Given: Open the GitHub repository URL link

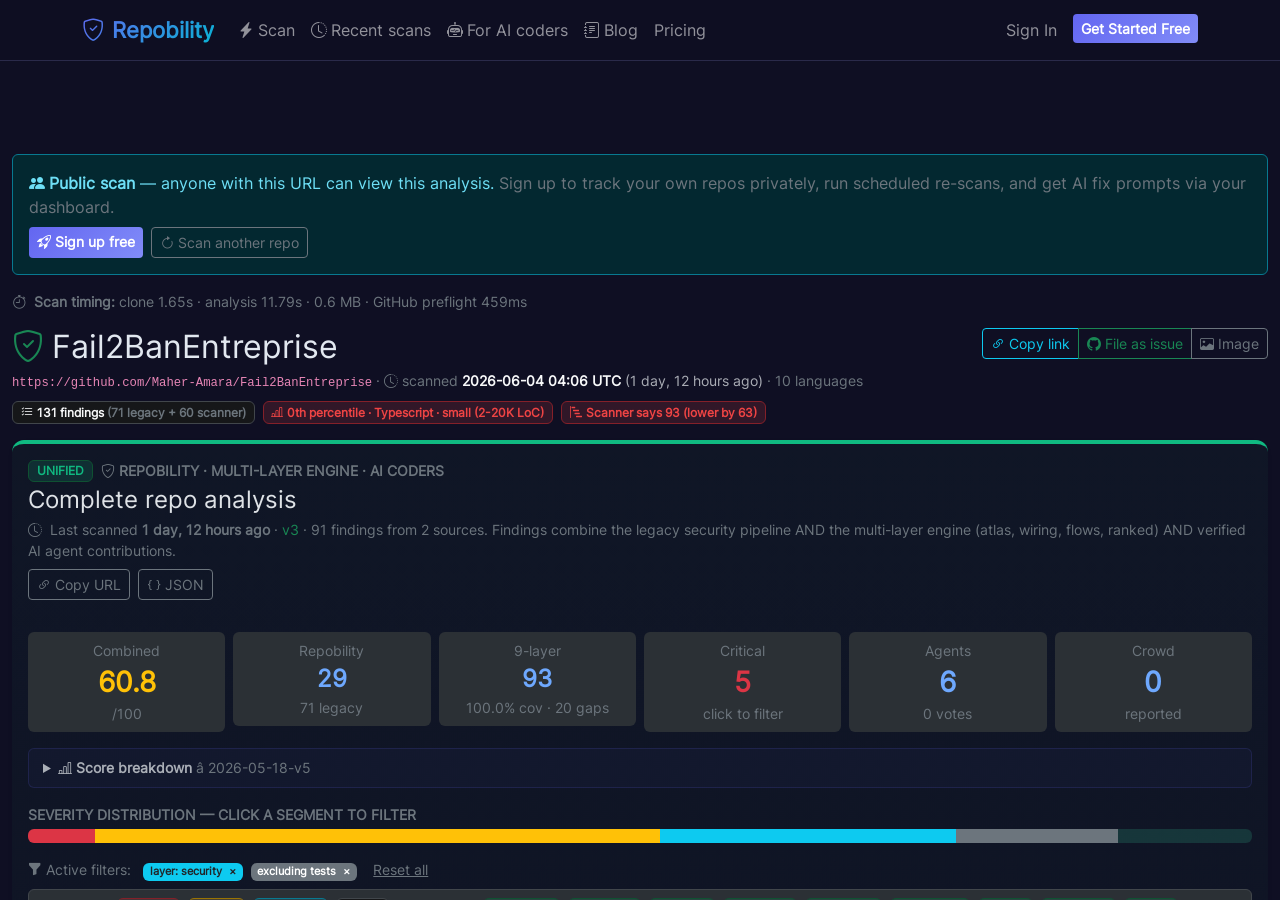Looking at the screenshot, I should (x=192, y=382).
